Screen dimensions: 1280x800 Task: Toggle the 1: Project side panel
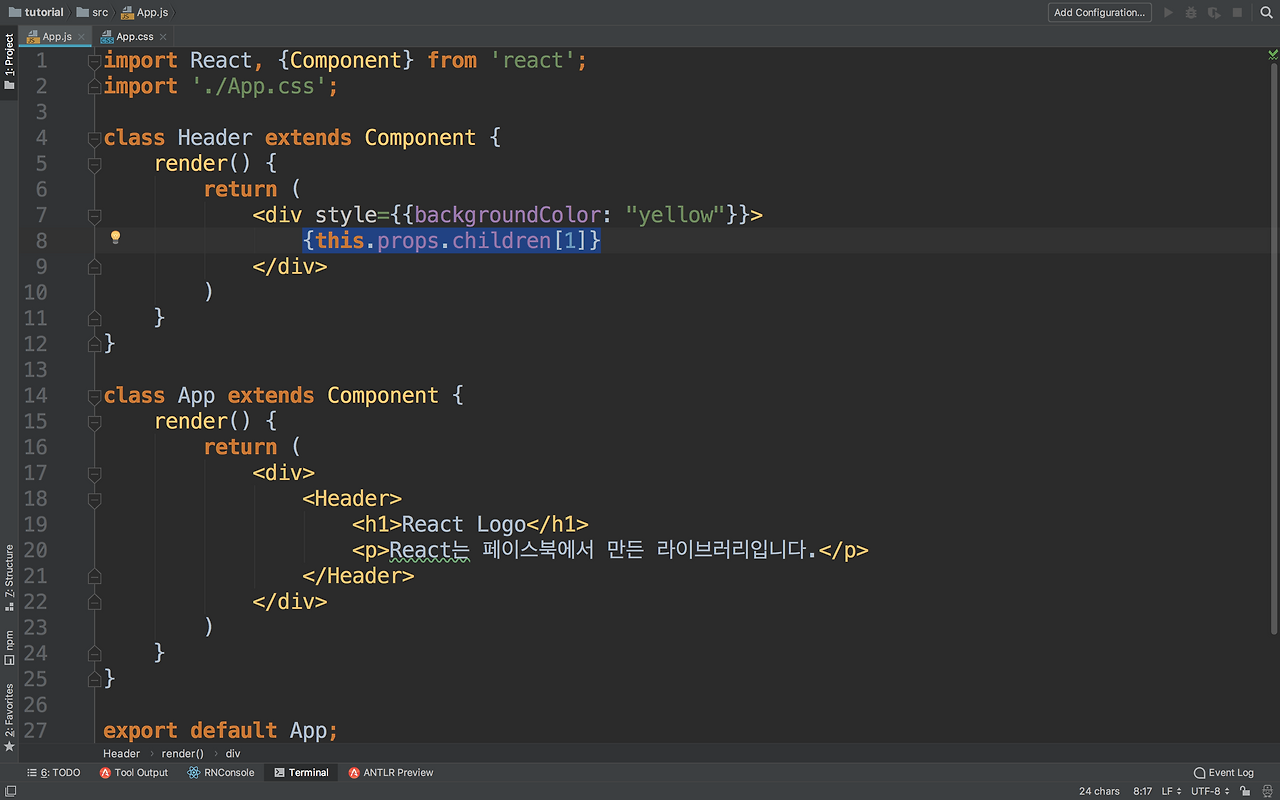(x=9, y=62)
